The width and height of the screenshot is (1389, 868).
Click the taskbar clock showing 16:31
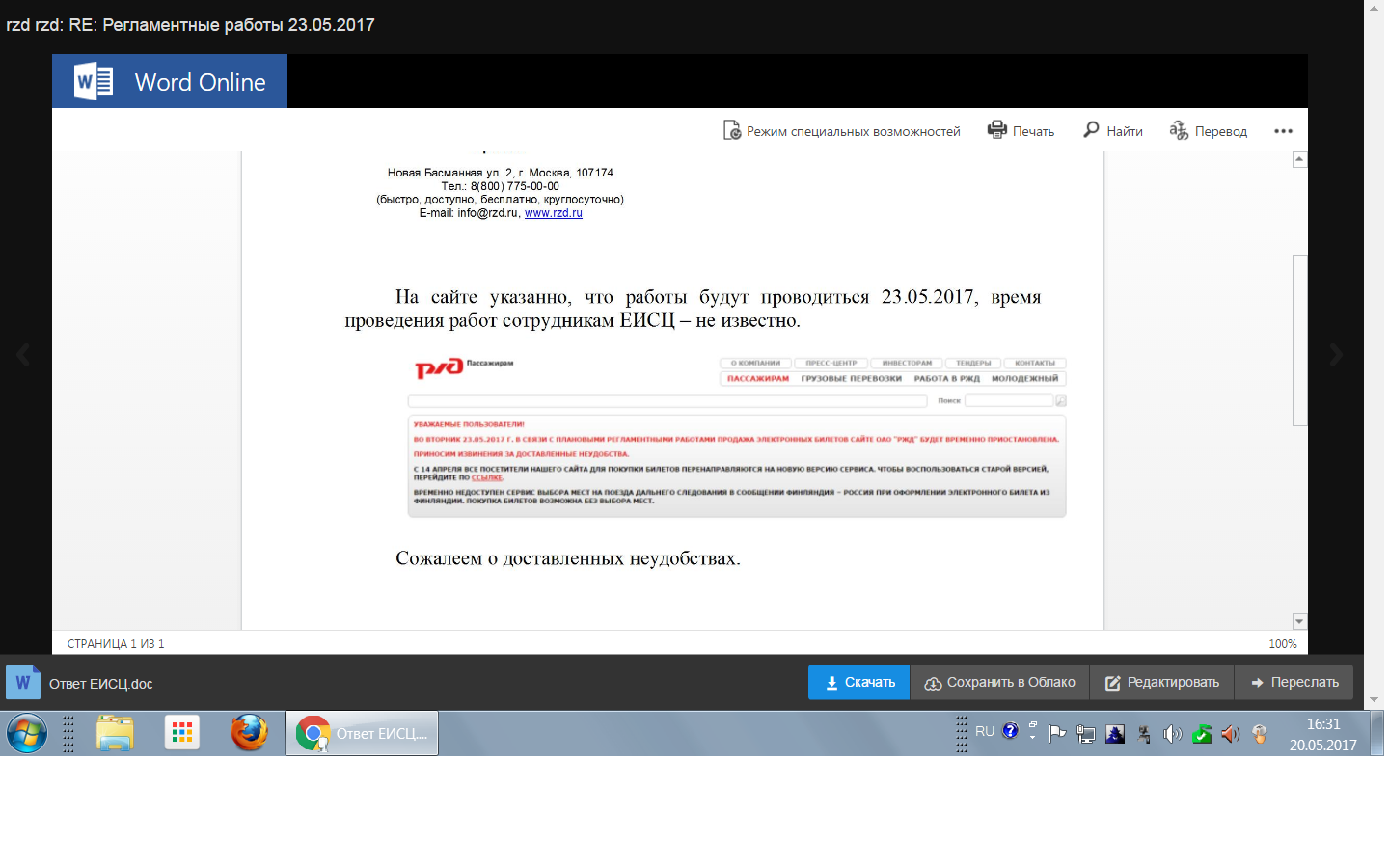tap(1322, 734)
